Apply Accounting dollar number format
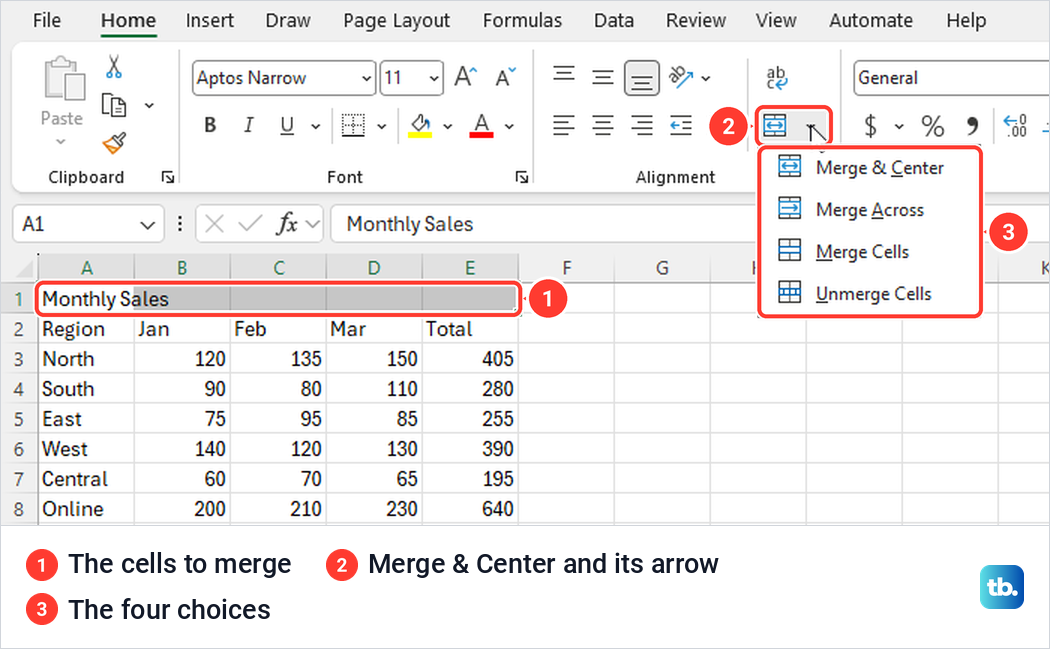The width and height of the screenshot is (1050, 649). tap(871, 125)
